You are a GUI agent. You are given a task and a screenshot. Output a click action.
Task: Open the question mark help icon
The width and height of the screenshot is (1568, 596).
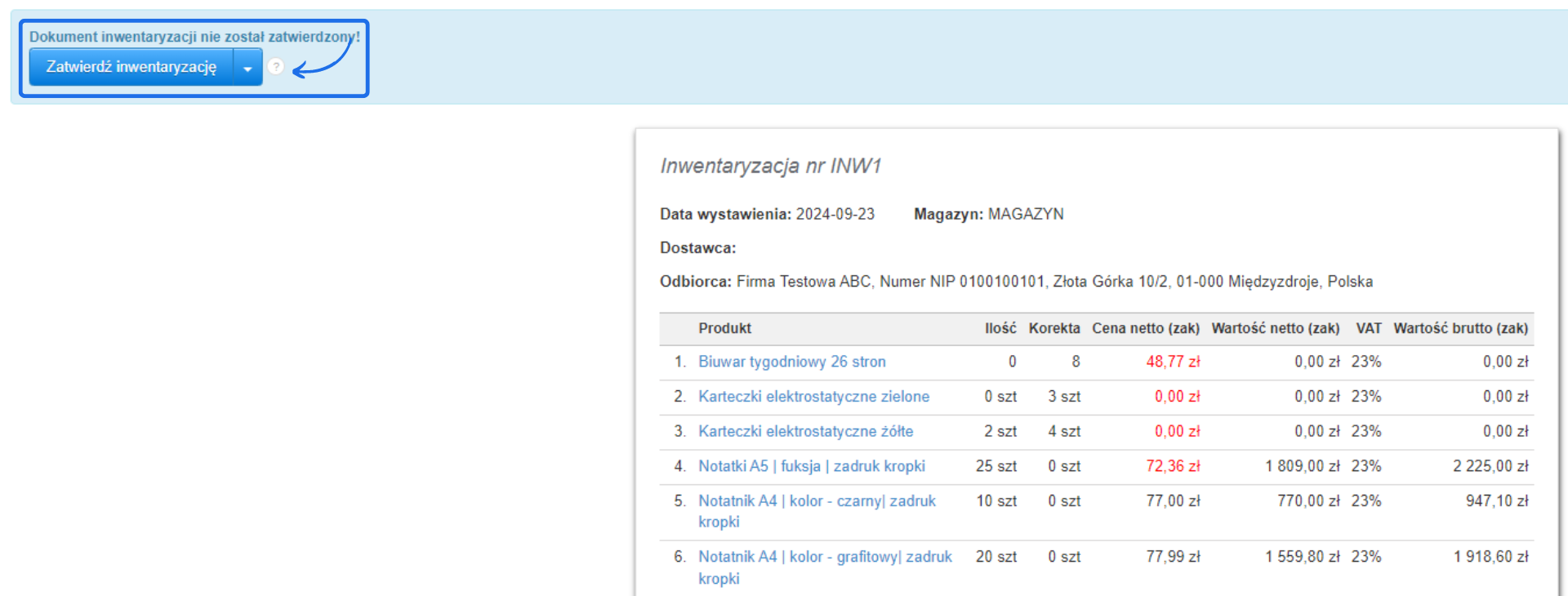276,67
